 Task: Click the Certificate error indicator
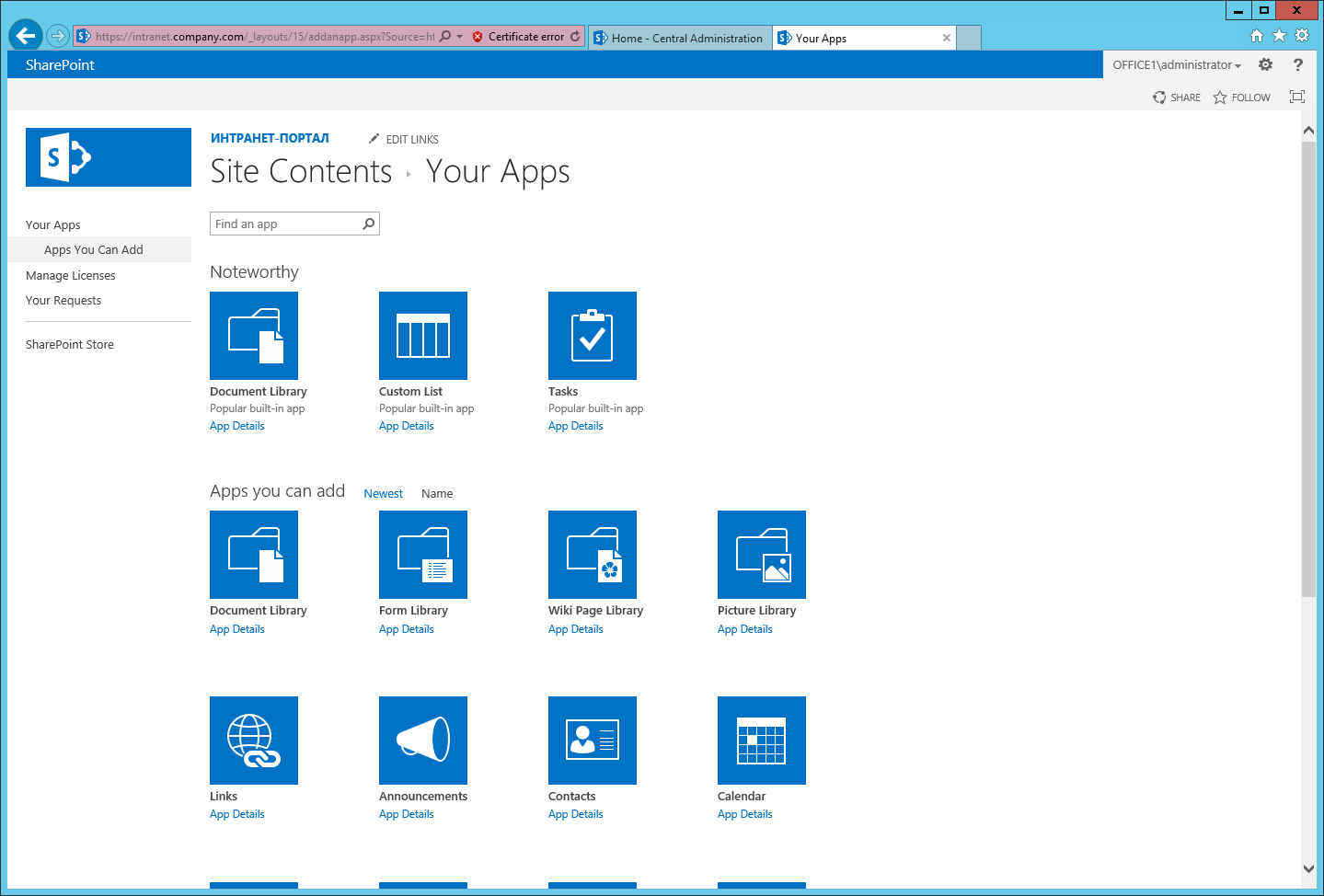pyautogui.click(x=518, y=37)
